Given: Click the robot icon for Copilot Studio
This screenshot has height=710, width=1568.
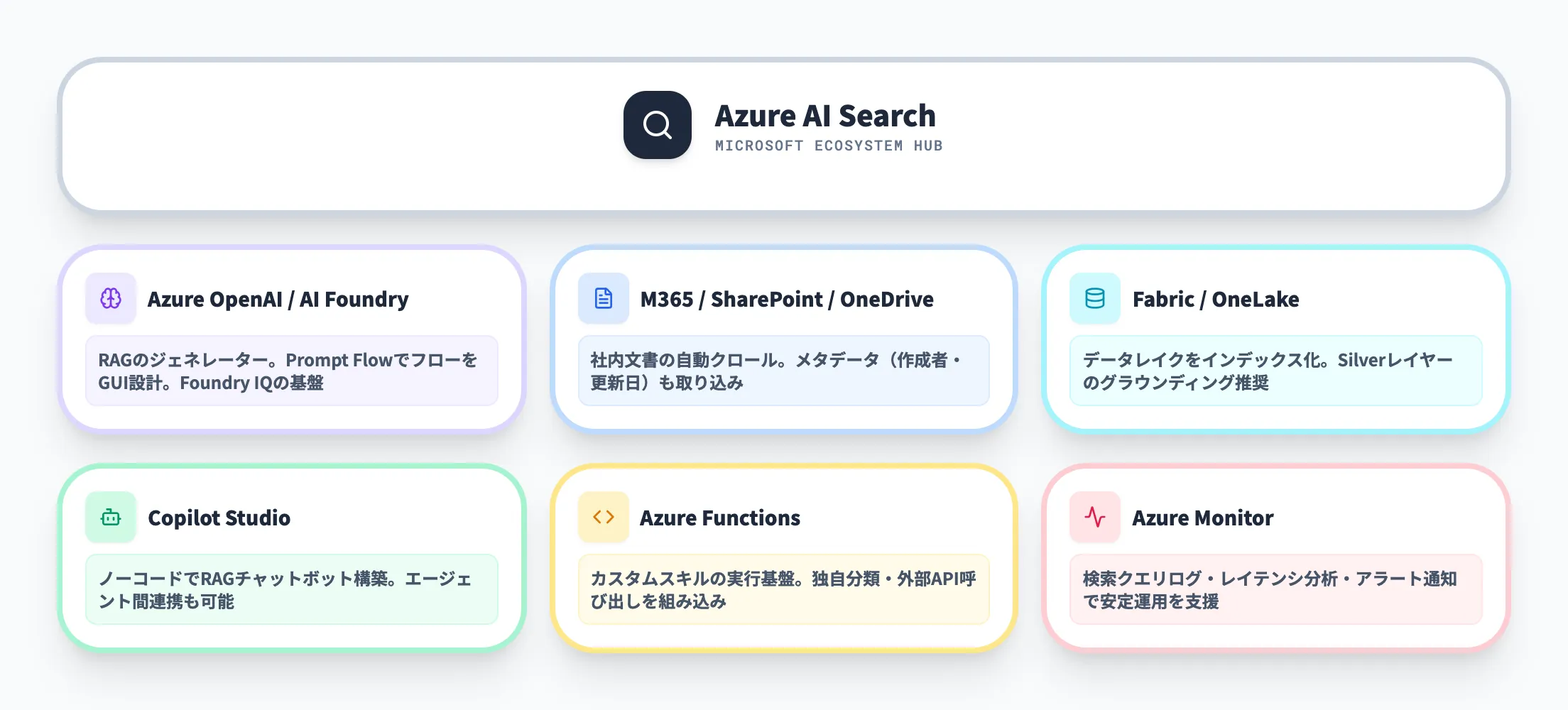Looking at the screenshot, I should click(110, 518).
